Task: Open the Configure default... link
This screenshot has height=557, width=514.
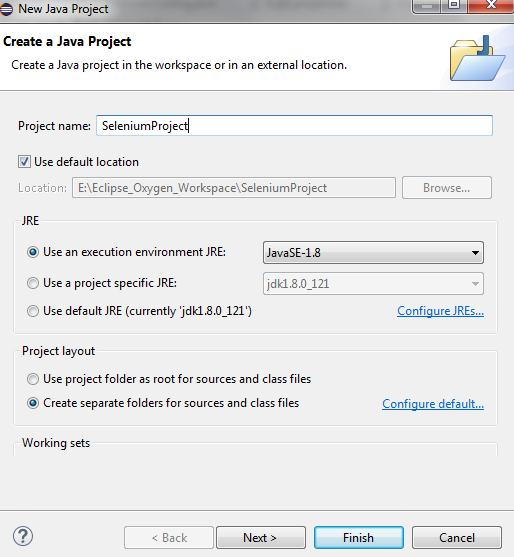Action: tap(433, 404)
